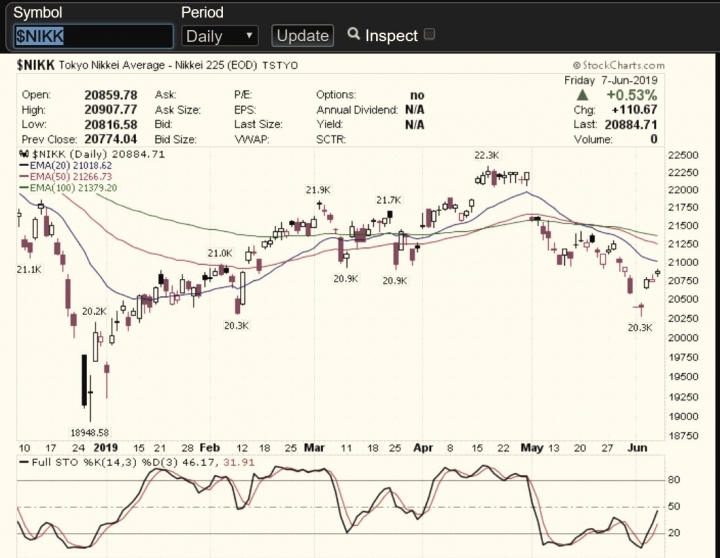Click the Open value 20859.78
The image size is (720, 558).
click(x=111, y=95)
